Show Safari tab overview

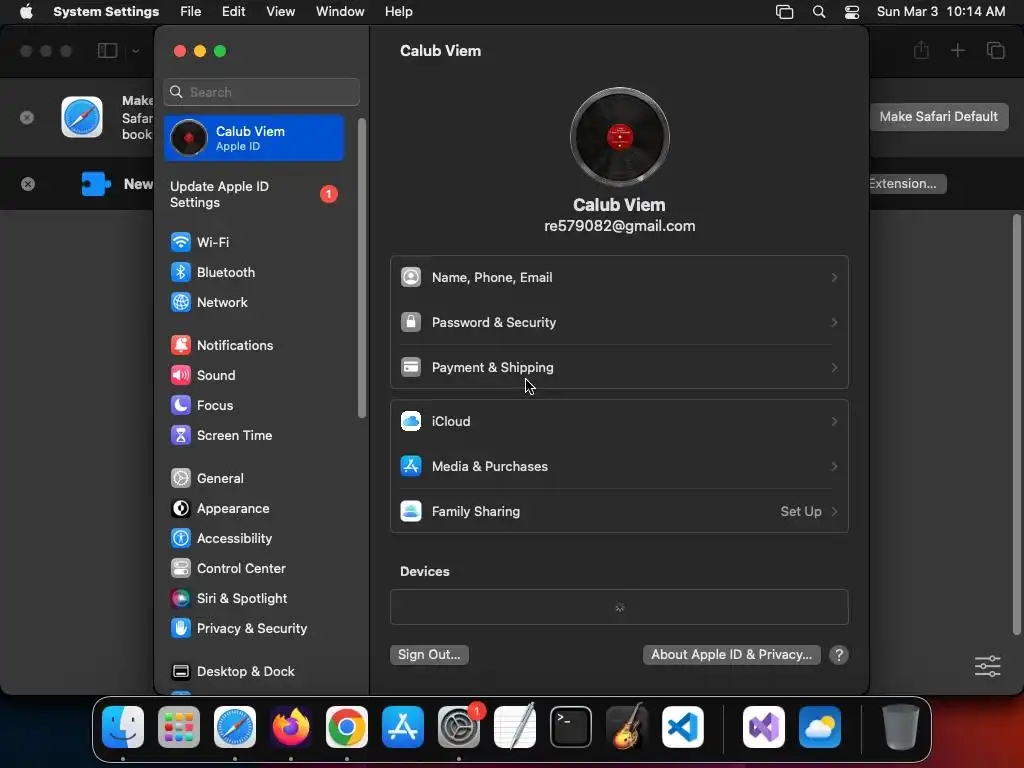pyautogui.click(x=995, y=50)
